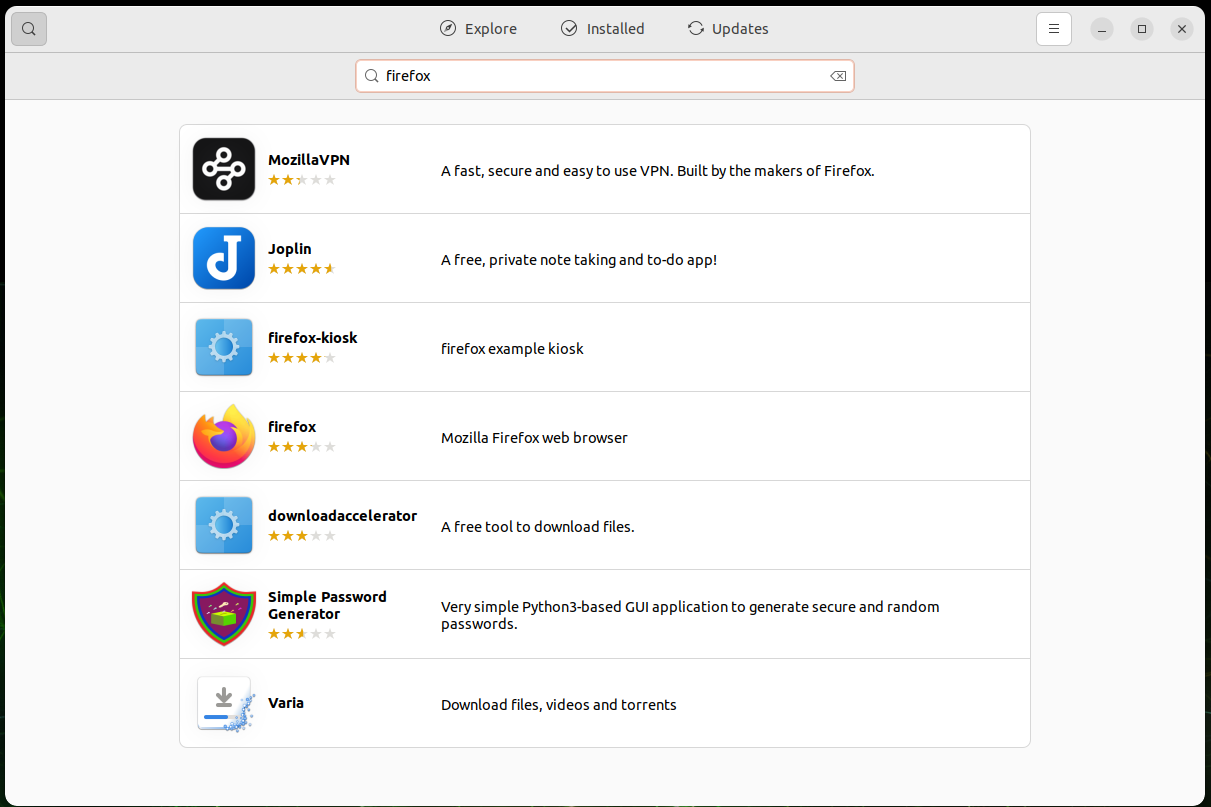Screen dimensions: 1211x807
Task: Close the software window
Action: (x=1182, y=29)
